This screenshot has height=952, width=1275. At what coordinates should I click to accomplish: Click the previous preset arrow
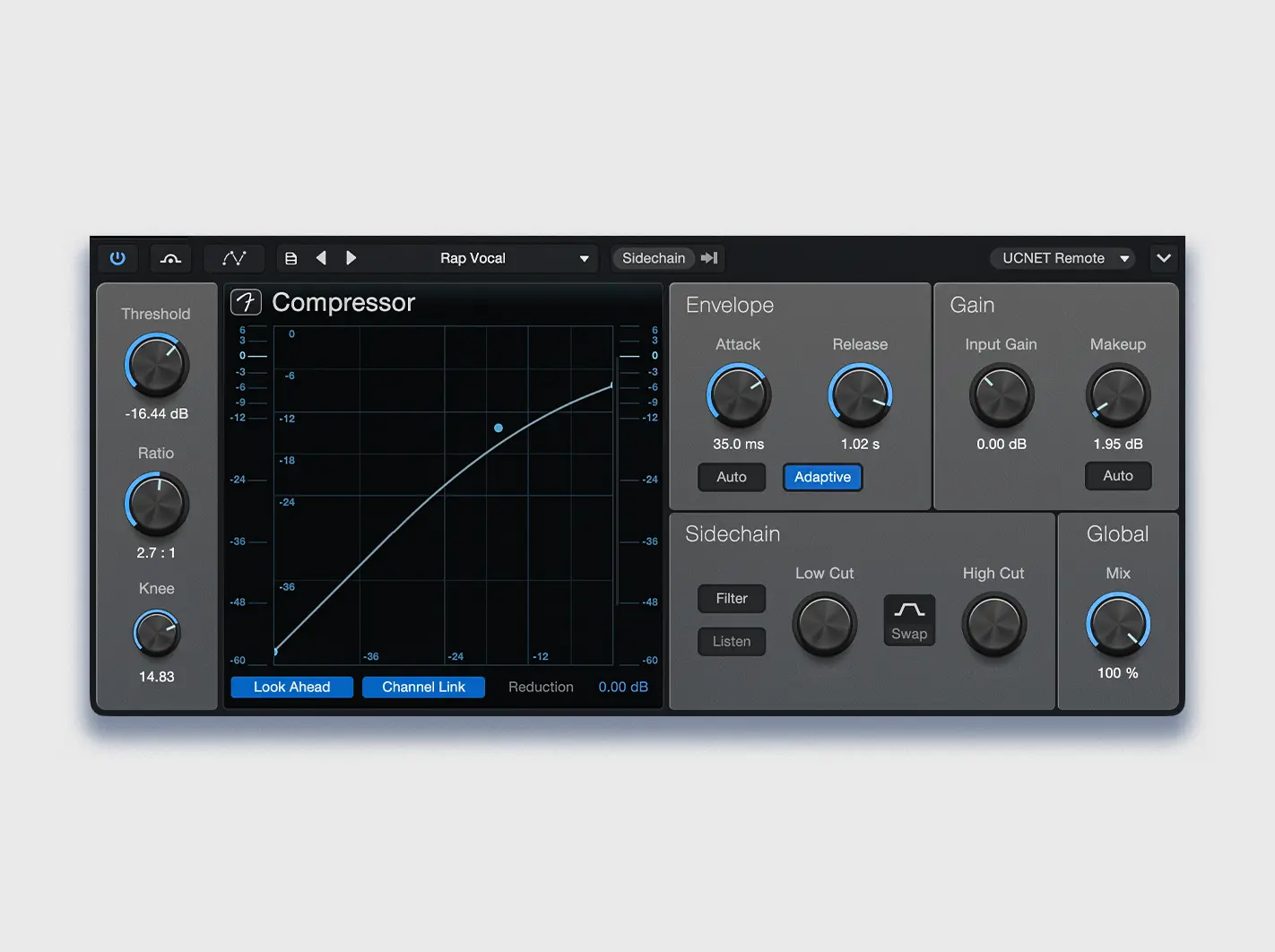(322, 257)
